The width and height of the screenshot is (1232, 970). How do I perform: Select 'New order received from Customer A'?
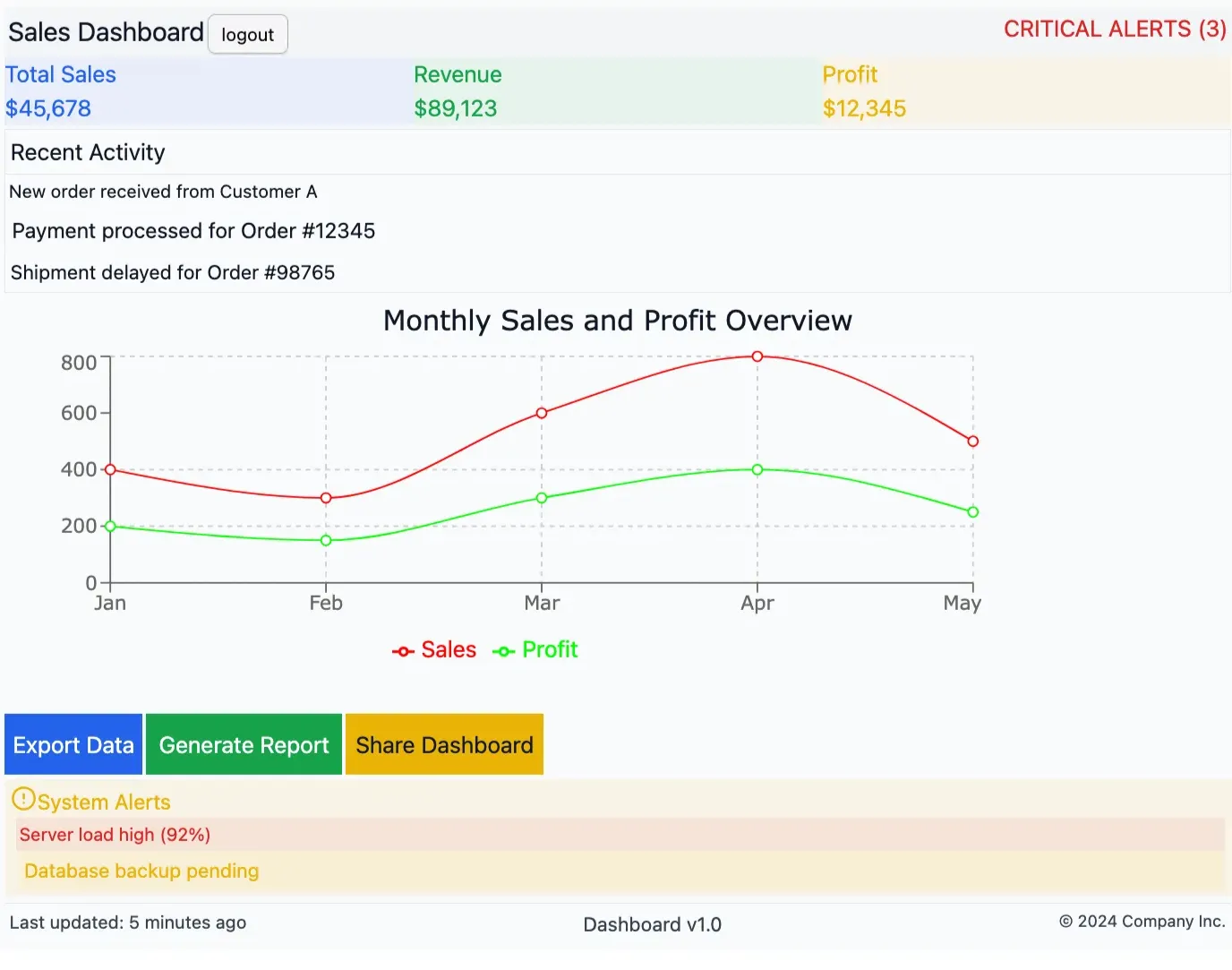coord(163,192)
